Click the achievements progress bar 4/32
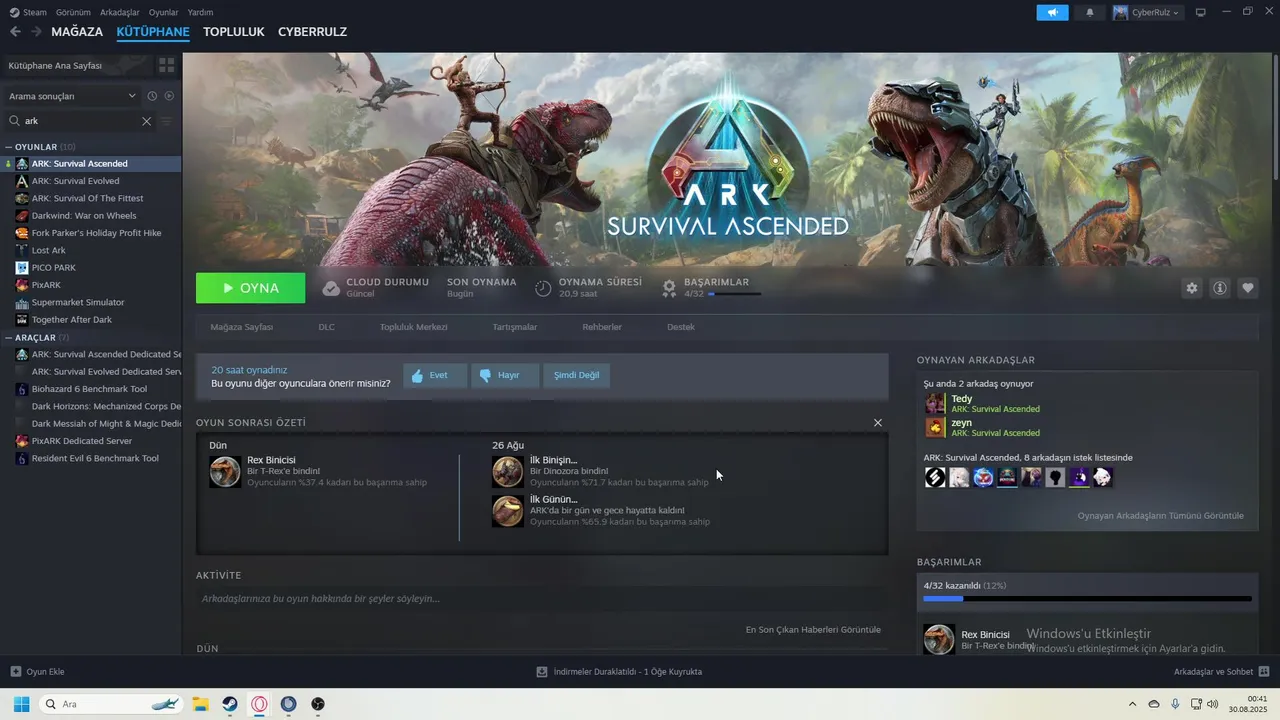Viewport: 1280px width, 720px height. (x=1087, y=599)
